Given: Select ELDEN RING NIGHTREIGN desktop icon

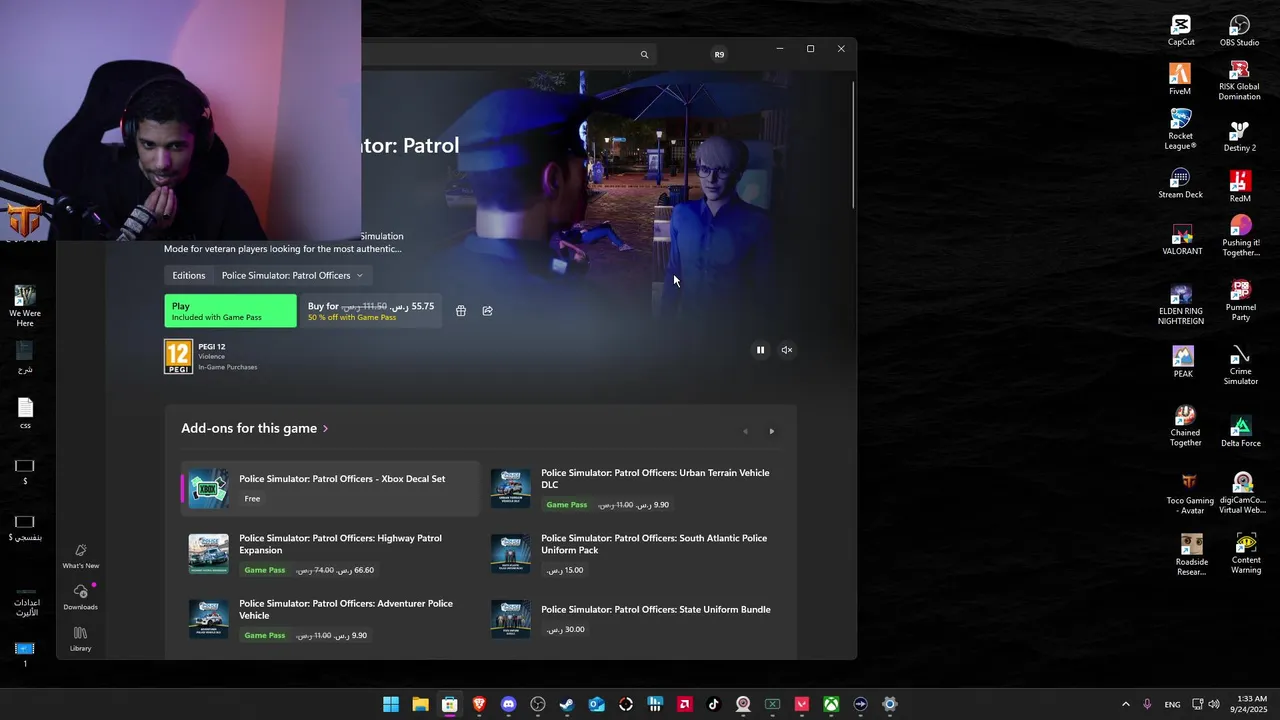Looking at the screenshot, I should (1181, 304).
